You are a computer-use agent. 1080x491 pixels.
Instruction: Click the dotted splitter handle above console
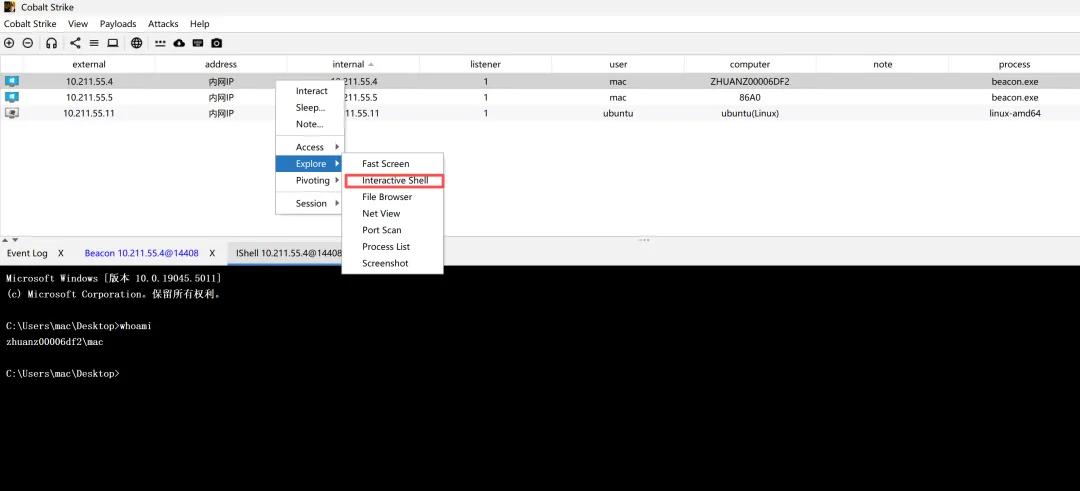[644, 240]
